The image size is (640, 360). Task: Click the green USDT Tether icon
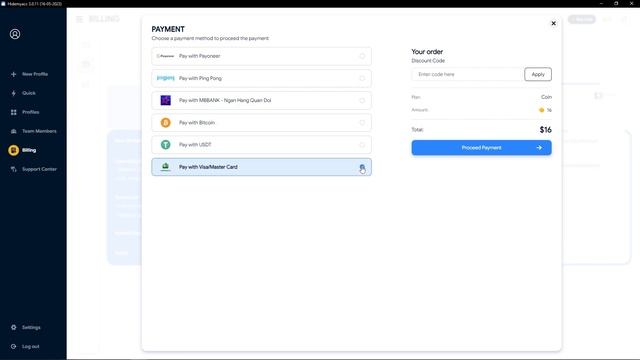click(165, 144)
